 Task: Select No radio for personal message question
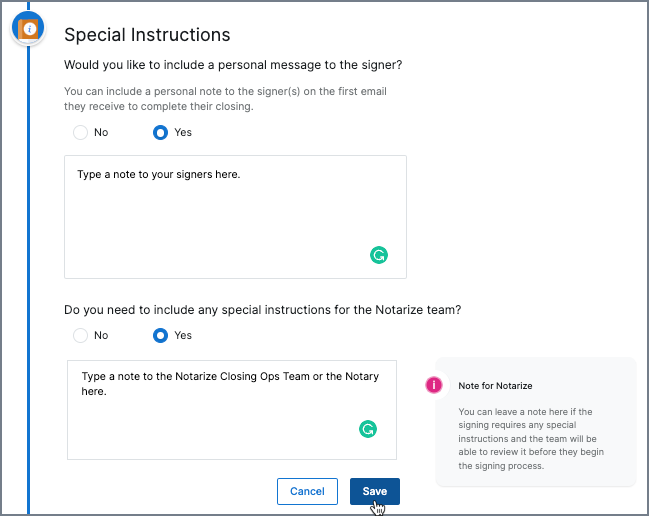coord(80,132)
